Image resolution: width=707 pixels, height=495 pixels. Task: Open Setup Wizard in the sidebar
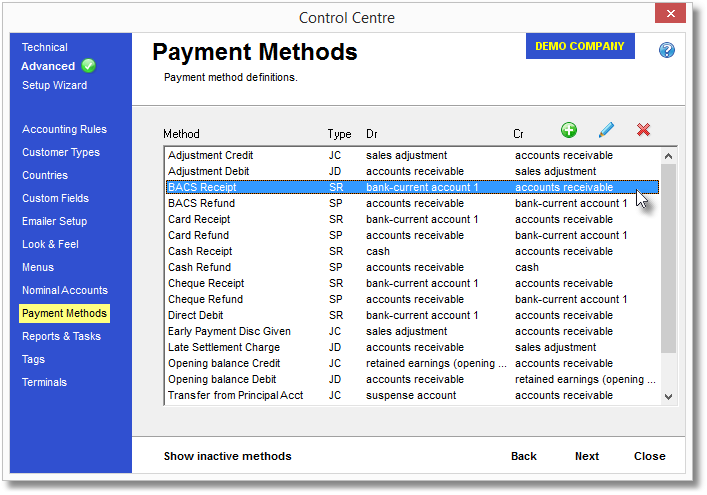coord(55,85)
